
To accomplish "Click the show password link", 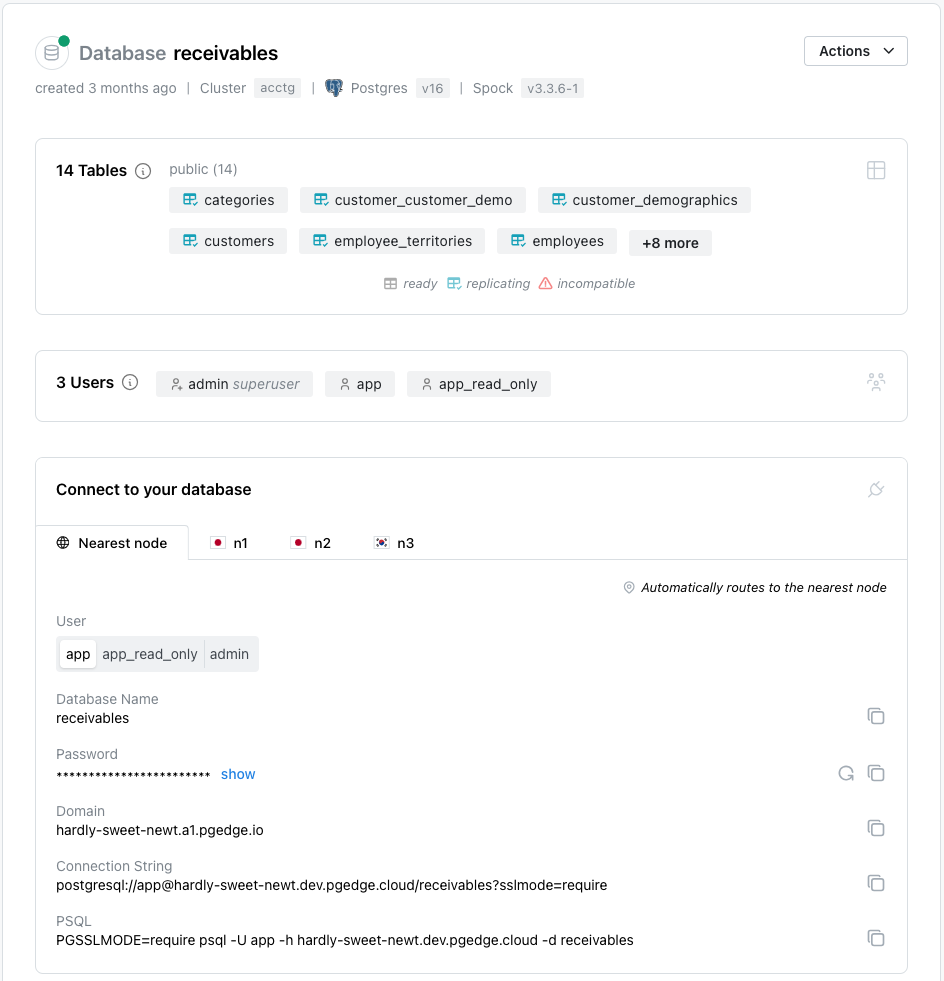I will tap(238, 775).
